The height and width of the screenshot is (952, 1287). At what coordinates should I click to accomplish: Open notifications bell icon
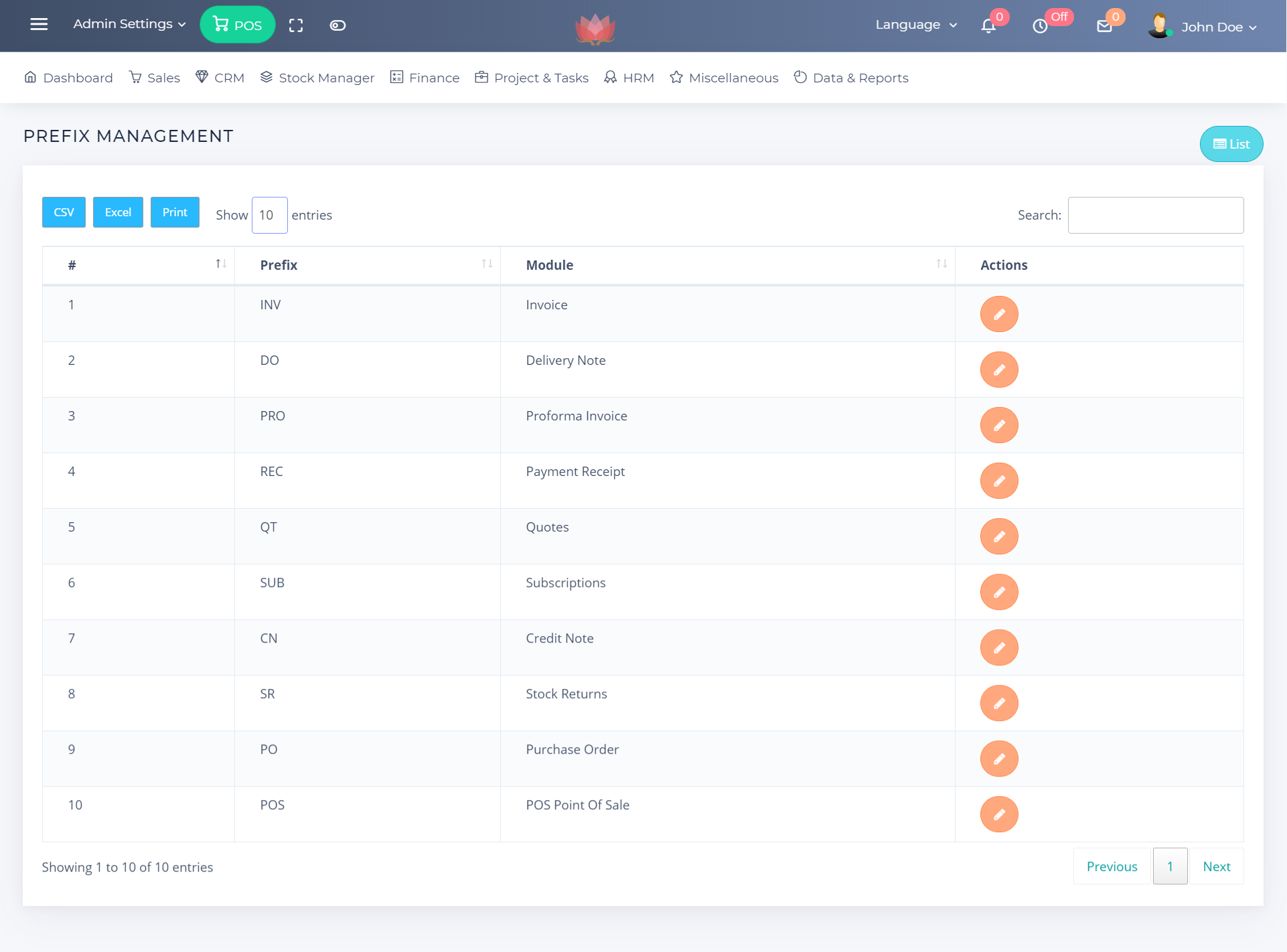[x=988, y=26]
